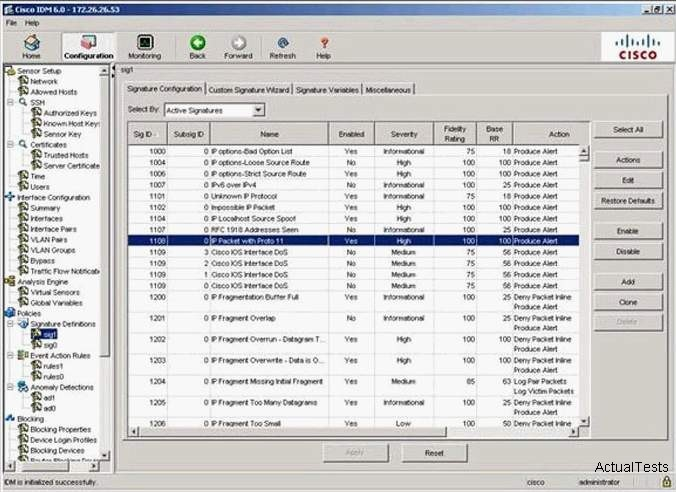Click the Disable button

point(628,251)
